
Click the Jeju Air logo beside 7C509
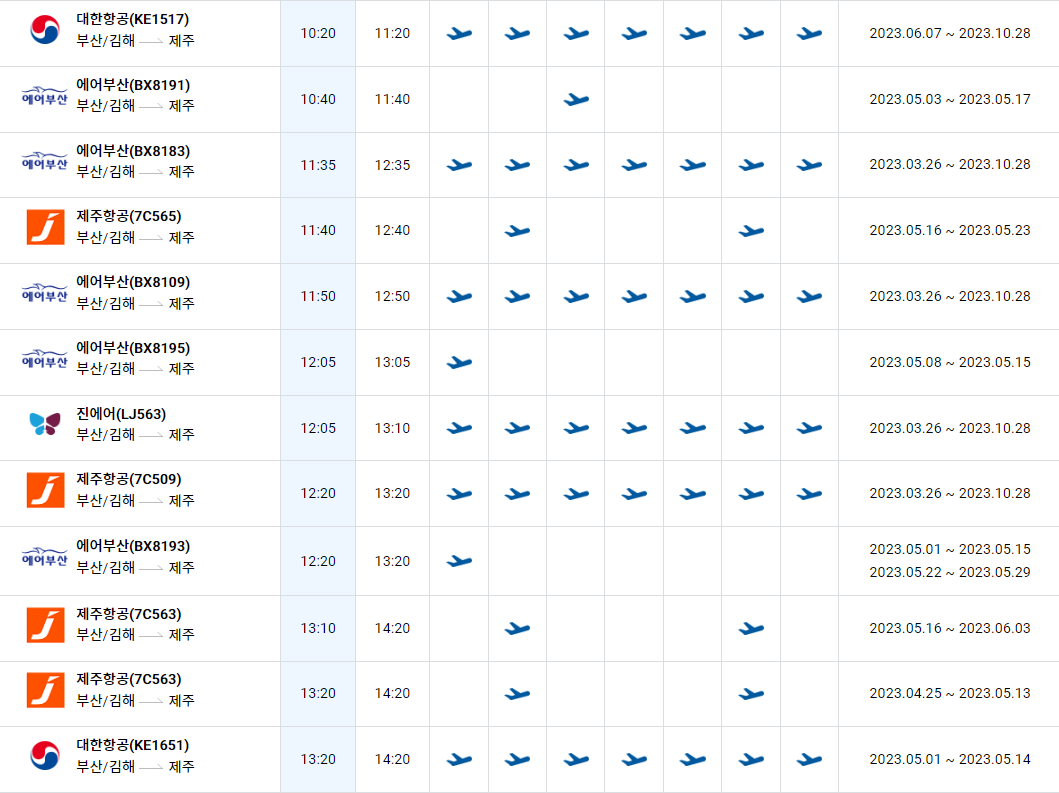pos(45,490)
